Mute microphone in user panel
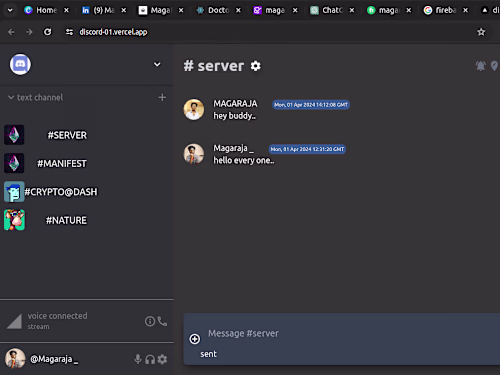500x375 pixels. coord(138,359)
